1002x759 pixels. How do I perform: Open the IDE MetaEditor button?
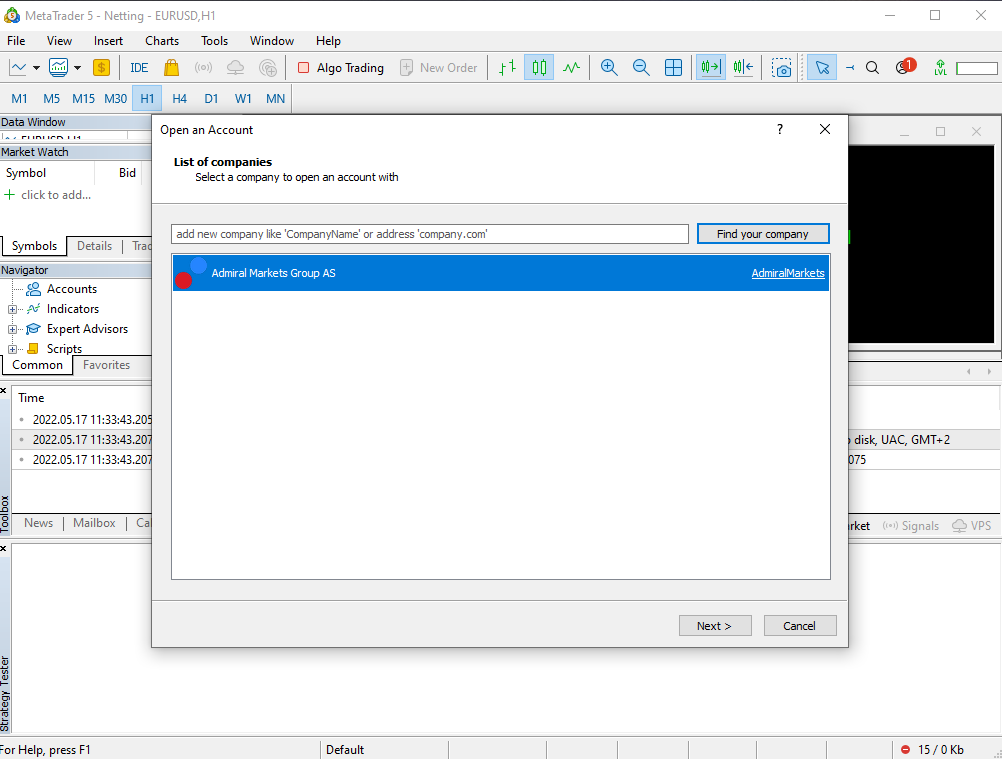(x=139, y=68)
